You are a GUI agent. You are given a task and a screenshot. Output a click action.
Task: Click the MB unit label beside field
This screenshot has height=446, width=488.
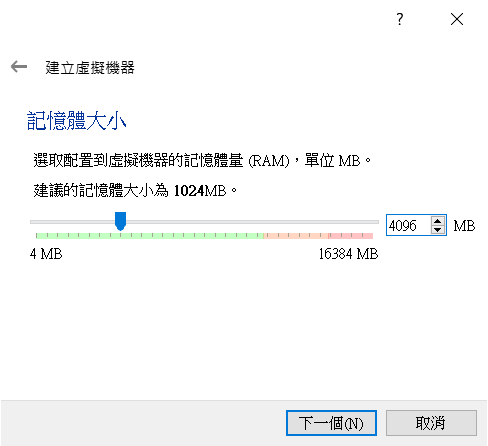pyautogui.click(x=464, y=226)
